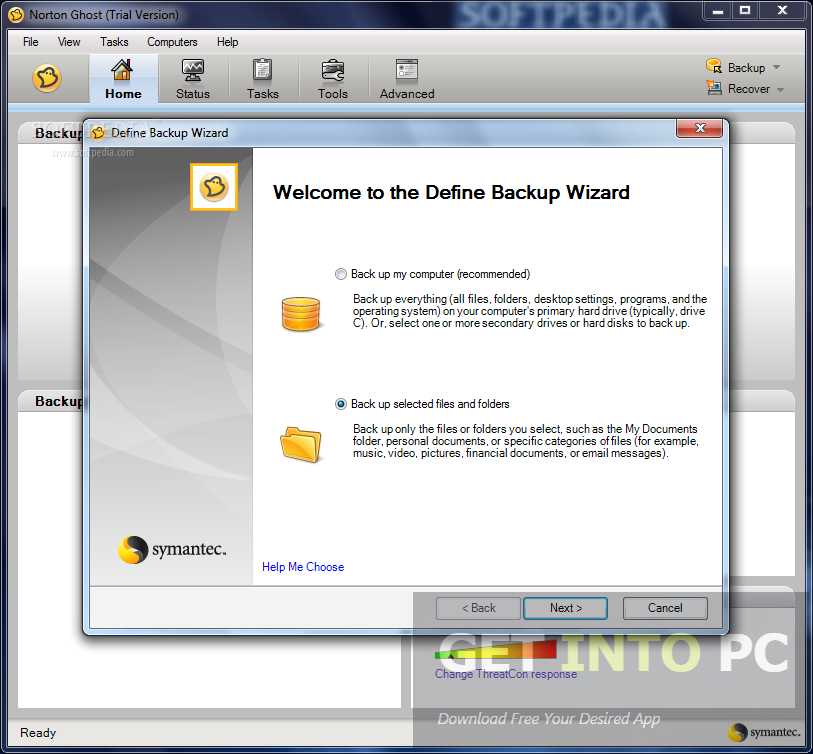
Task: Open the View menu
Action: [x=69, y=42]
